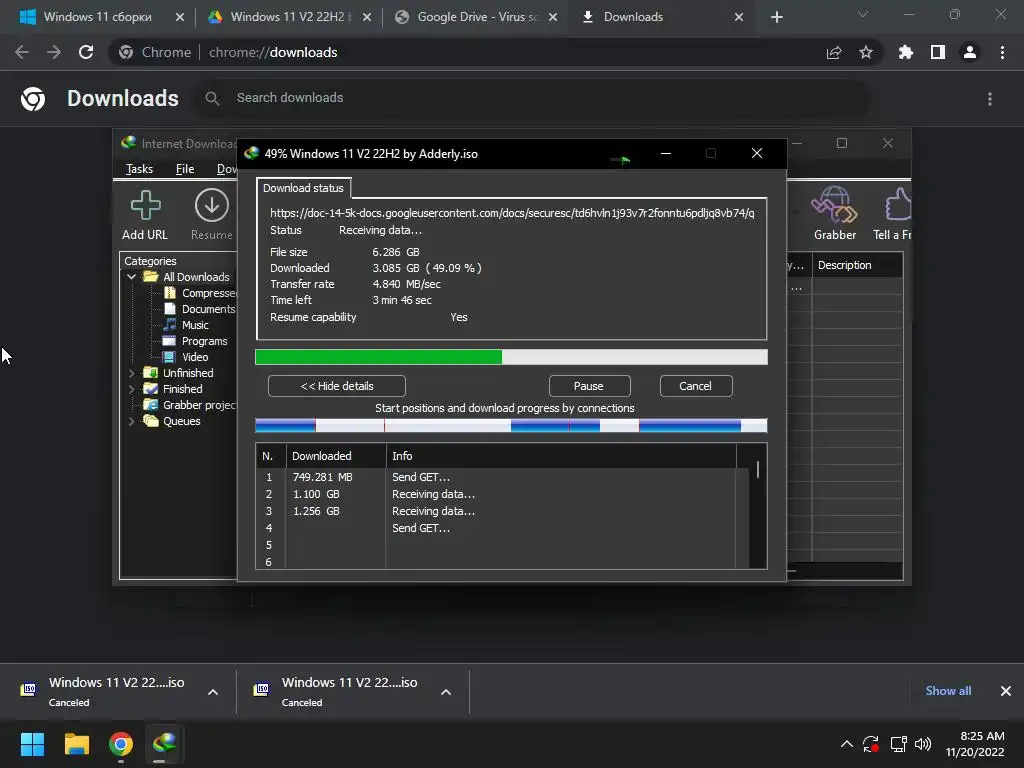Image resolution: width=1024 pixels, height=768 pixels.
Task: Select the Download status tab
Action: [303, 188]
